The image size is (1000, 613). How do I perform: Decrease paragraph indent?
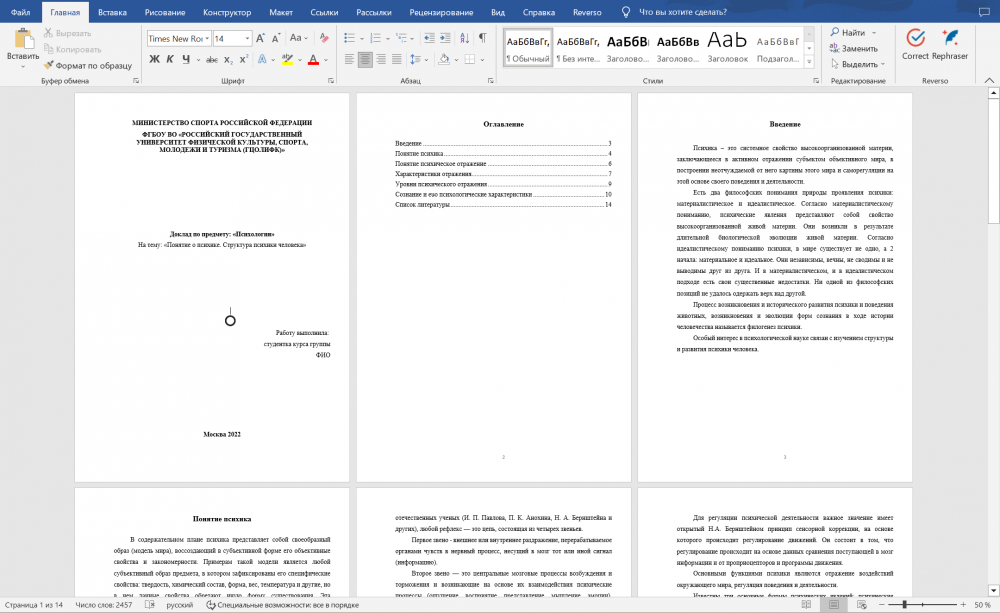pyautogui.click(x=429, y=38)
